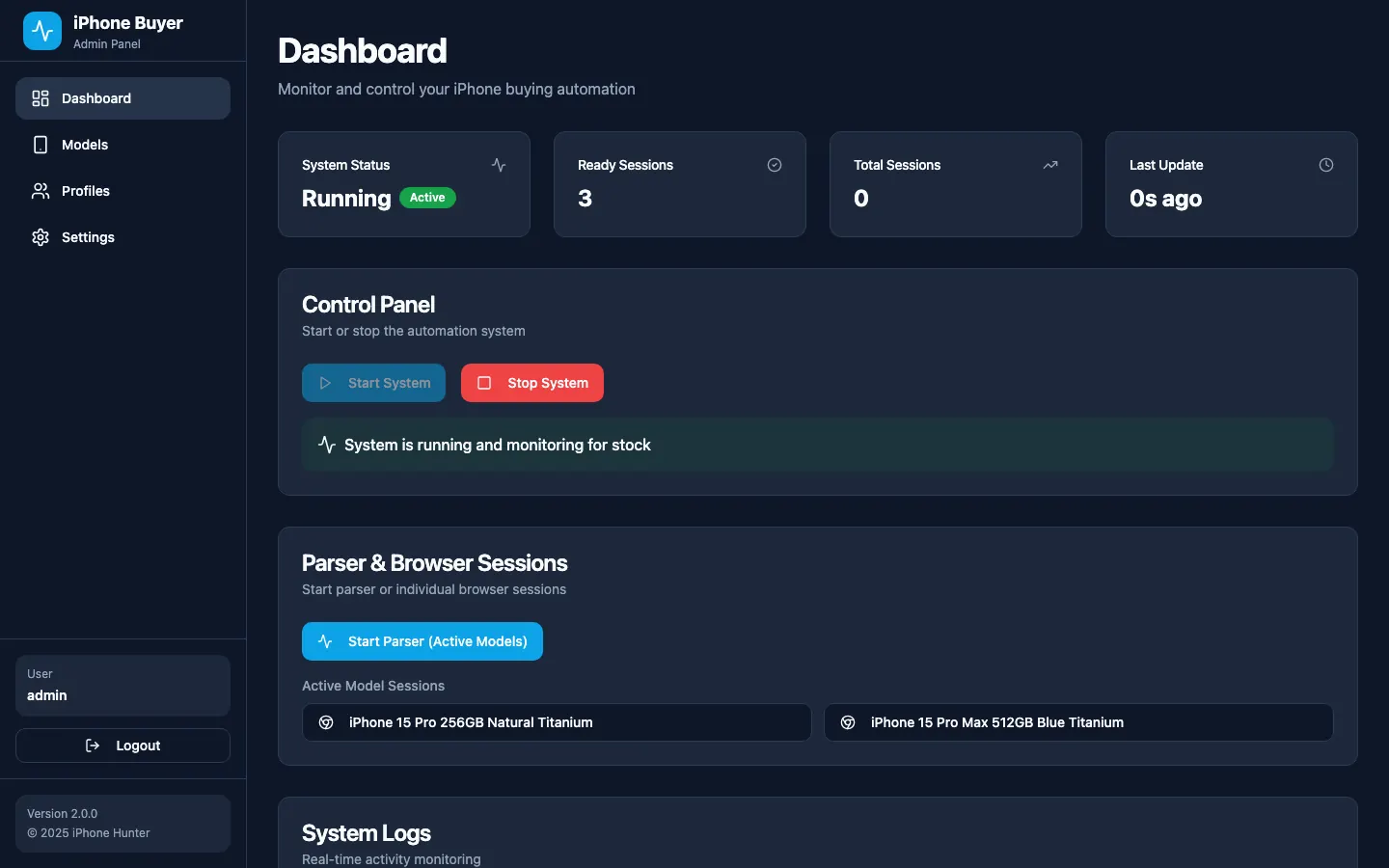Click the Dashboard grid icon in sidebar
This screenshot has height=868, width=1389.
point(41,98)
